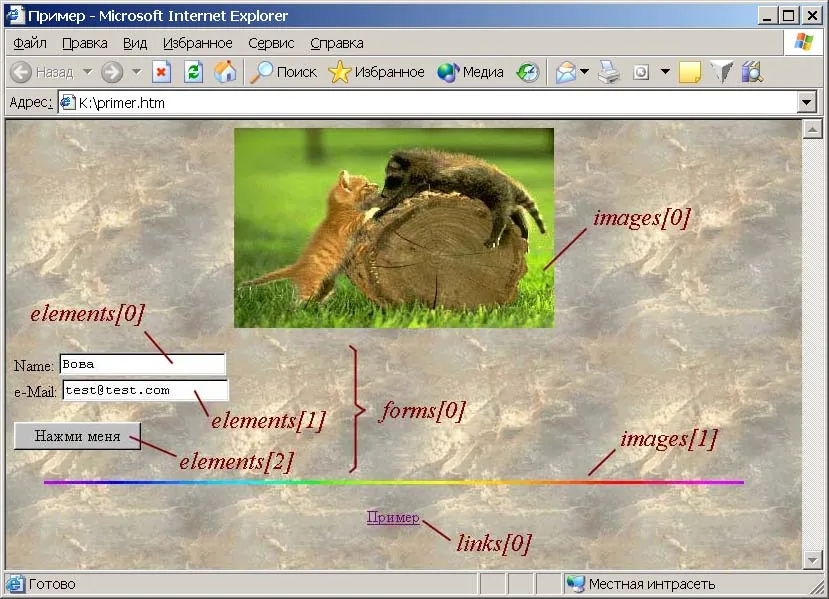This screenshot has width=829, height=599.
Task: Click the yellow note toolbar icon
Action: point(689,72)
